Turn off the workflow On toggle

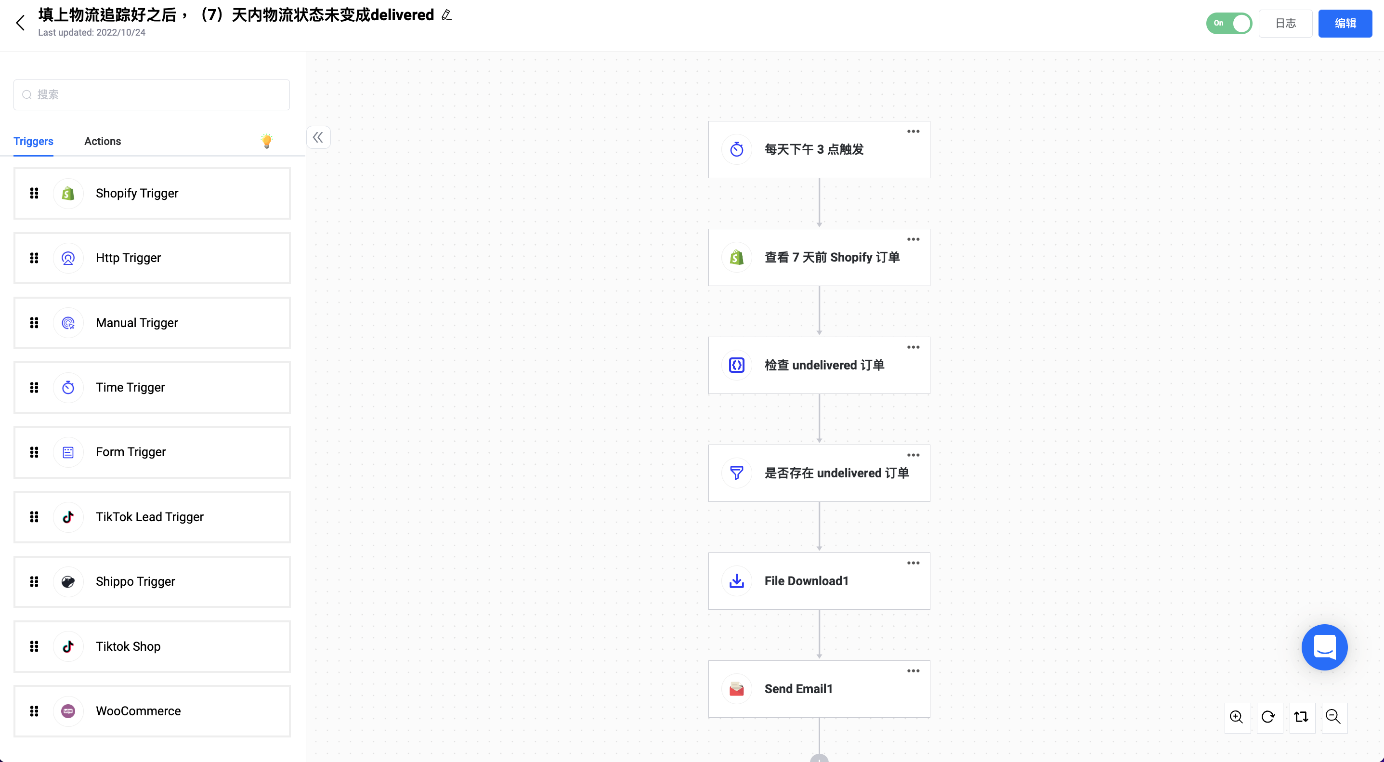click(1229, 23)
